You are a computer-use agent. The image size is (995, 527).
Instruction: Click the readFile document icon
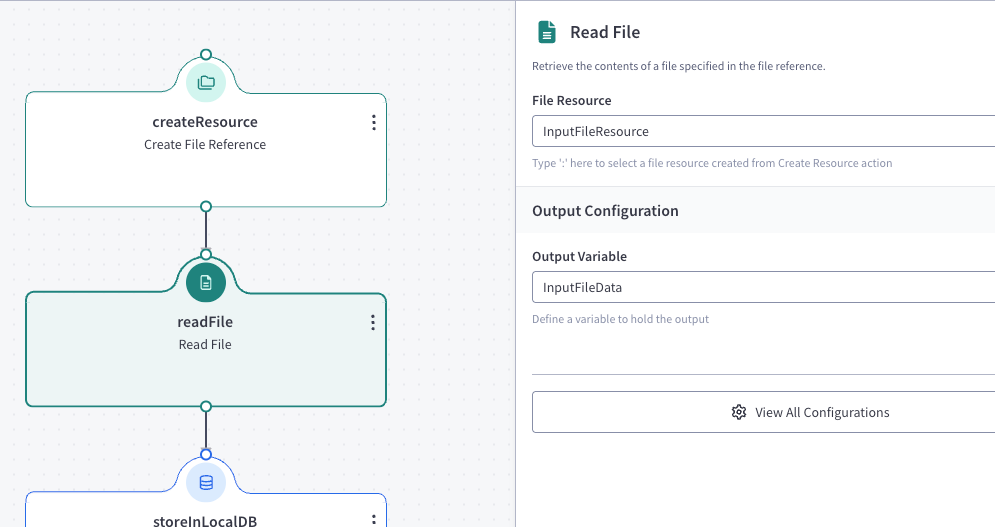(206, 283)
